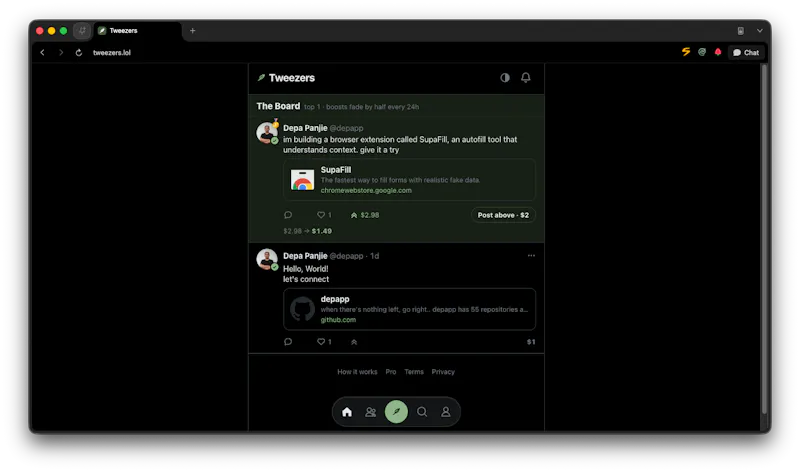Open the Chat button in browser toolbar
Image resolution: width=800 pixels, height=472 pixels.
pos(746,53)
